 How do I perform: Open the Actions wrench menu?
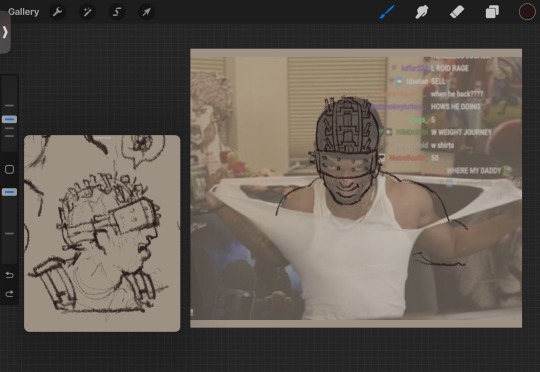pyautogui.click(x=57, y=12)
